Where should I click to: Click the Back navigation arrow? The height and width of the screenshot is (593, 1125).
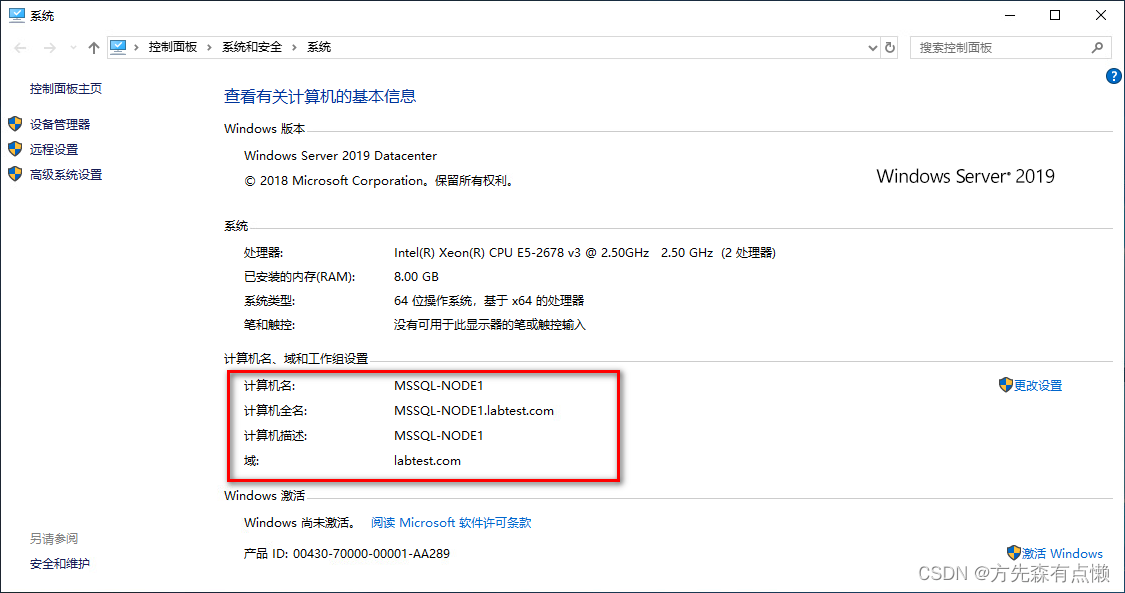(20, 47)
